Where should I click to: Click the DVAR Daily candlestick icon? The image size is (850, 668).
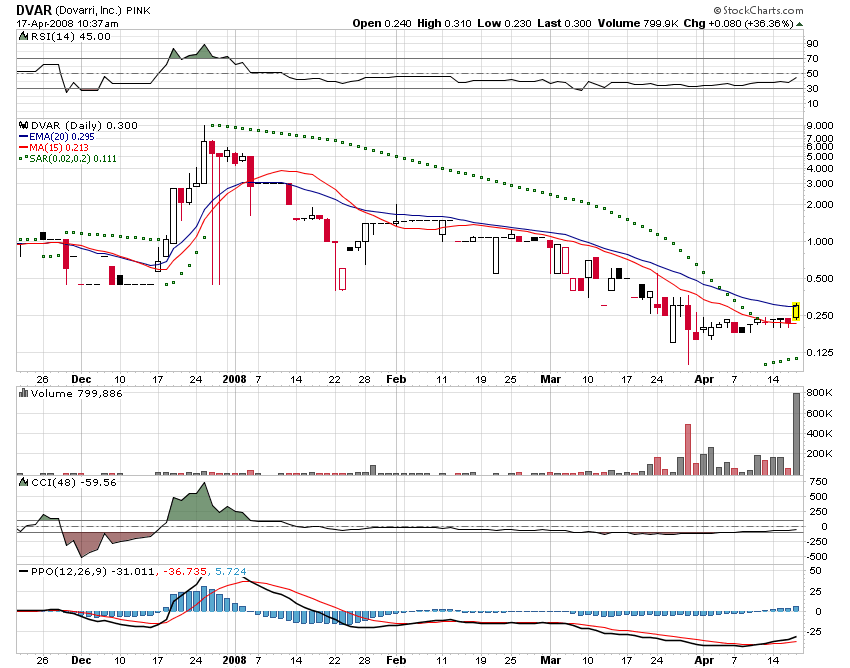point(23,125)
